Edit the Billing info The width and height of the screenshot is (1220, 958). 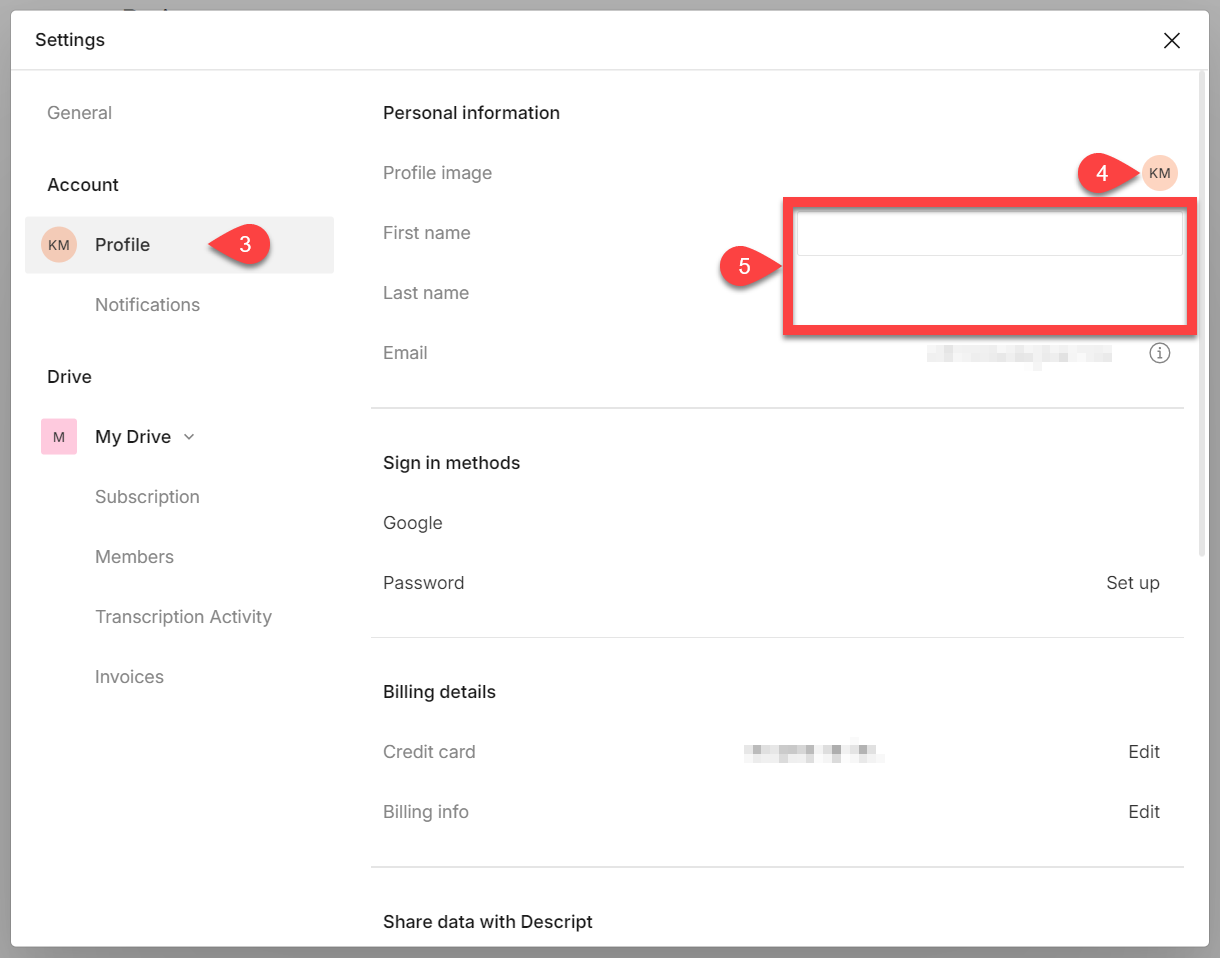(x=1143, y=812)
